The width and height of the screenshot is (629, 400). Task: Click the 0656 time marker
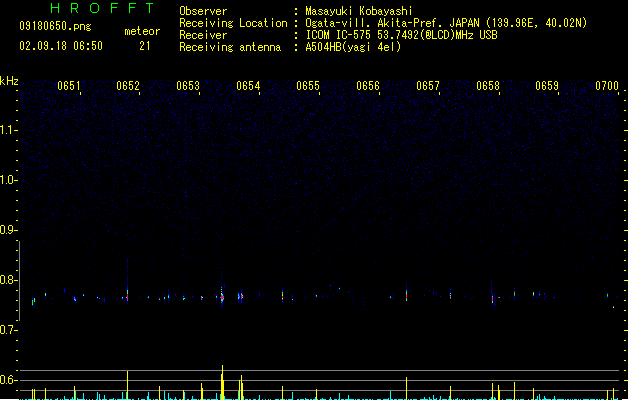click(x=368, y=86)
